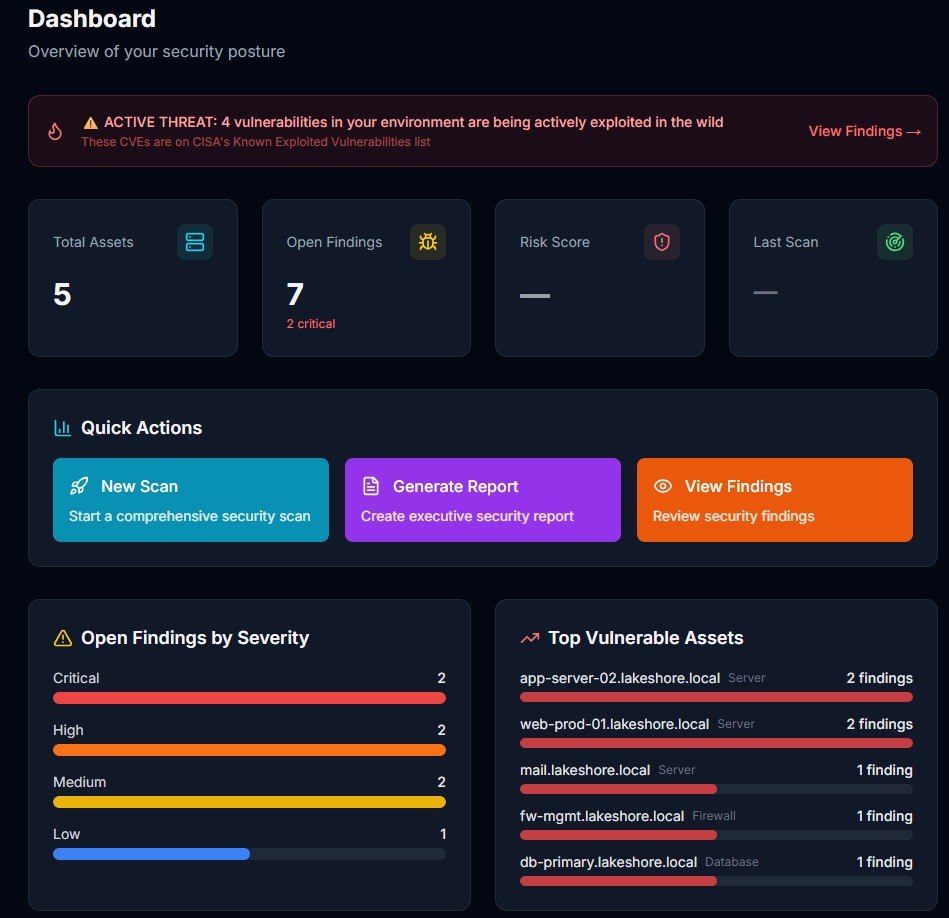Click the blue Low severity bar
The width and height of the screenshot is (949, 918).
[151, 854]
